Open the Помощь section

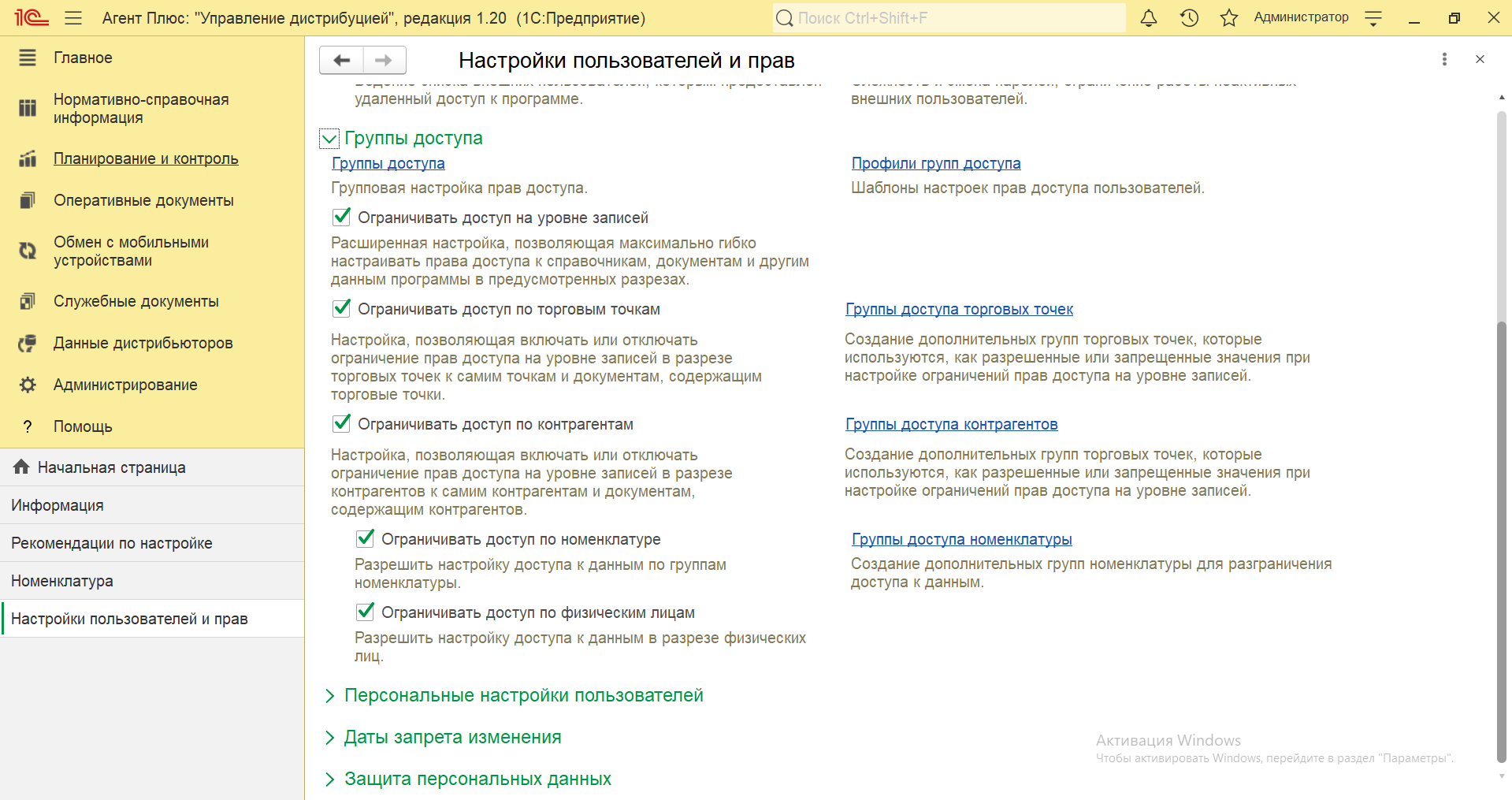(83, 426)
